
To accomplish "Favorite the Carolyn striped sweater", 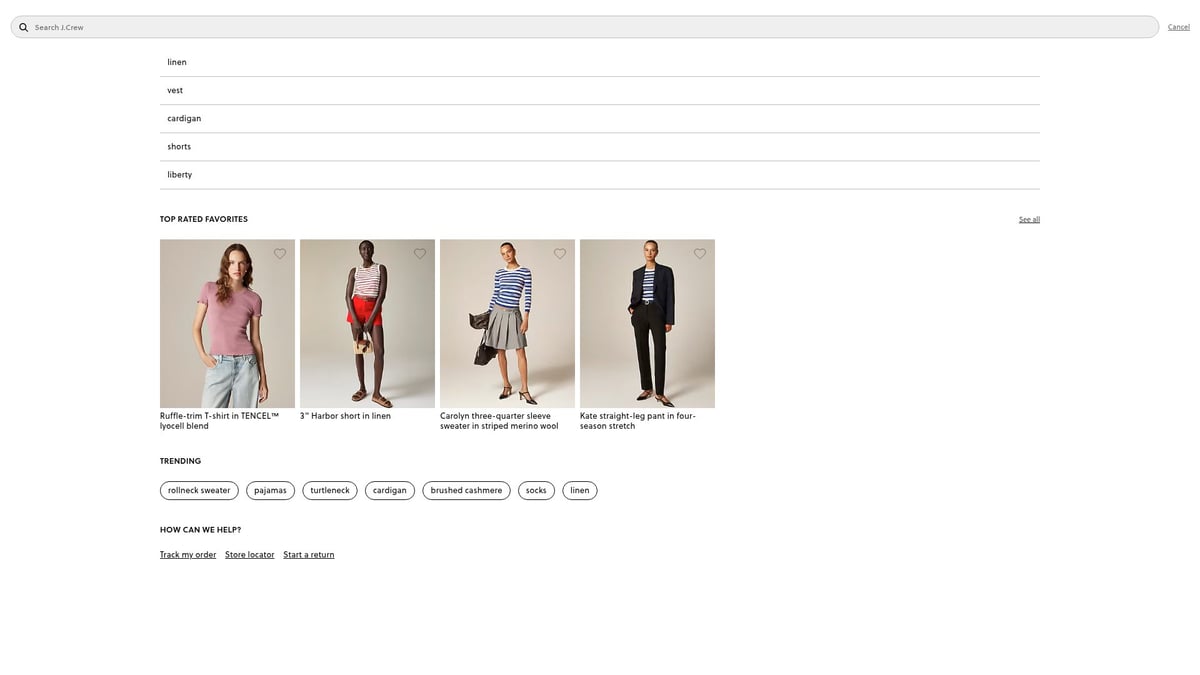I will (x=560, y=254).
